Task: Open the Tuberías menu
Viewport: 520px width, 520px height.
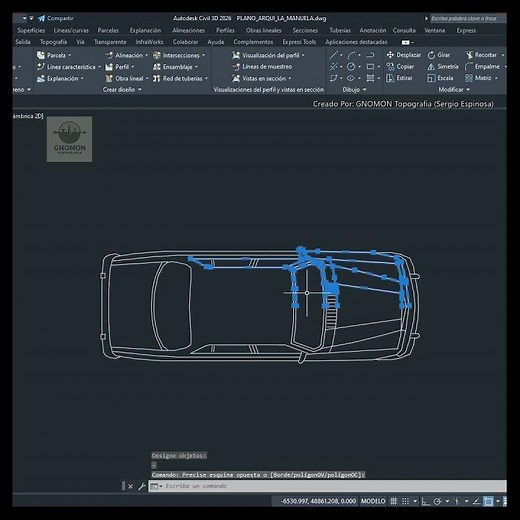Action: [340, 30]
